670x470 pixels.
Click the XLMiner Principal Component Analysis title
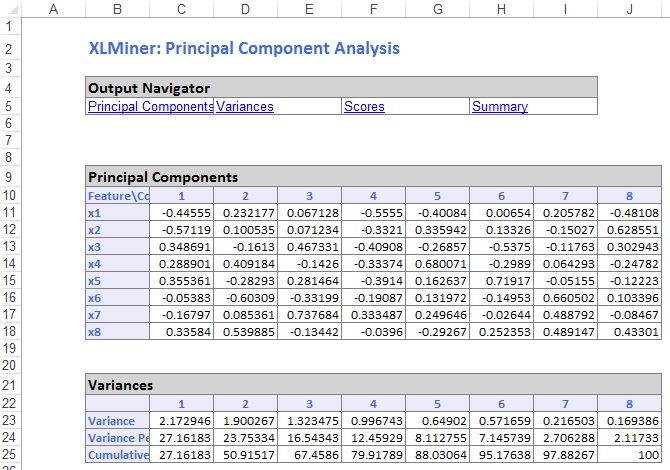244,48
